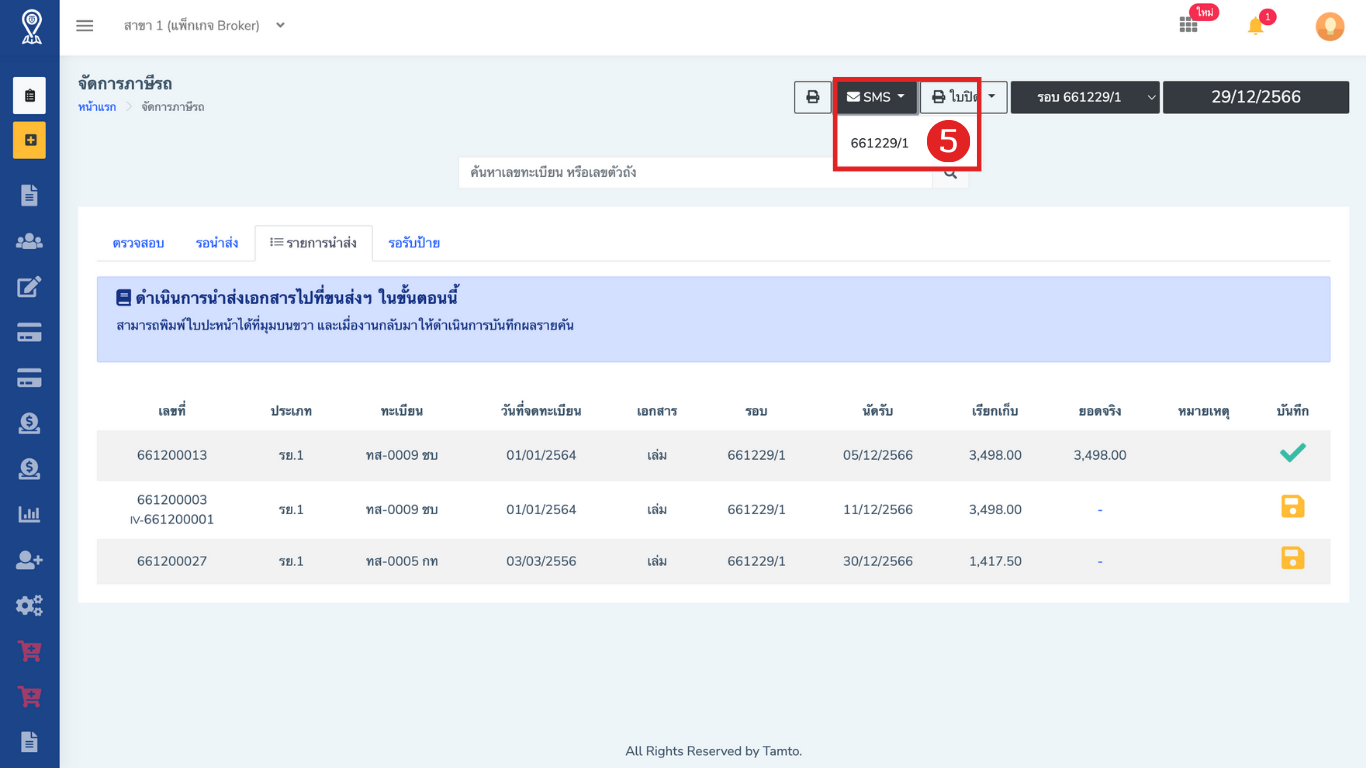Open the hamburger menu in the top bar

(x=85, y=26)
